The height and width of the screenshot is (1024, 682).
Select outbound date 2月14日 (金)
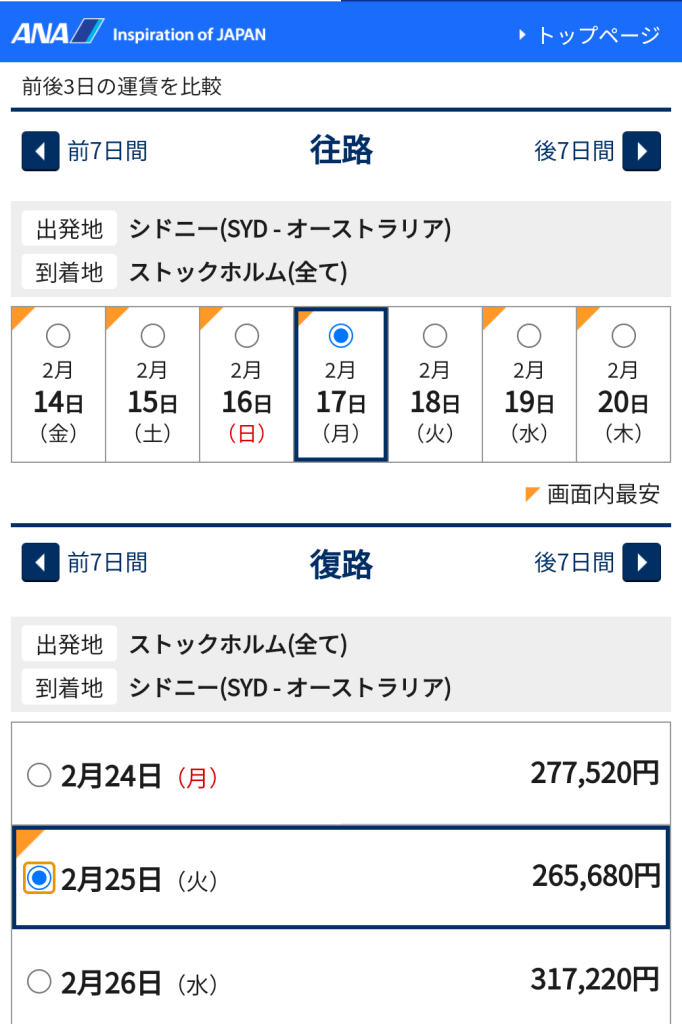click(x=58, y=335)
